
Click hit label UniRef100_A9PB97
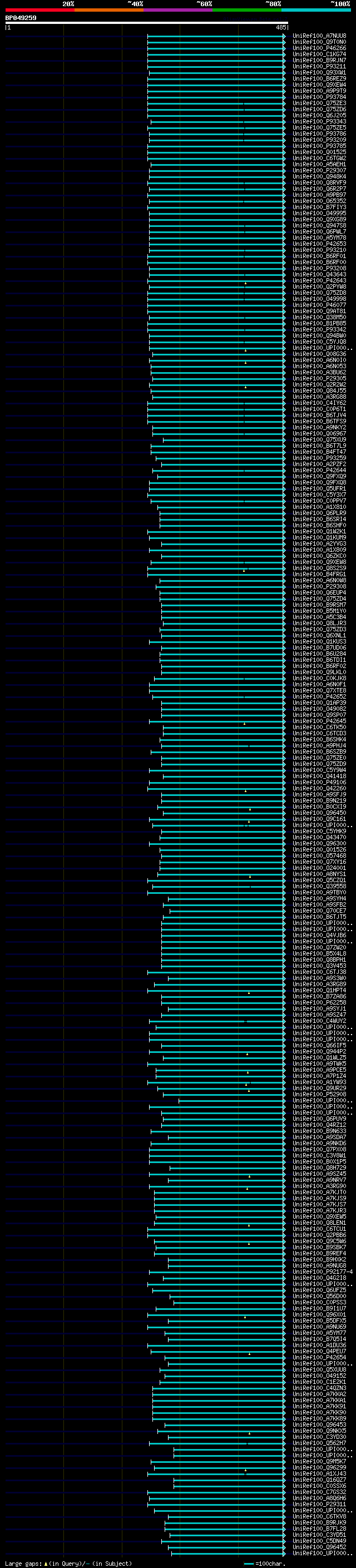319,195
